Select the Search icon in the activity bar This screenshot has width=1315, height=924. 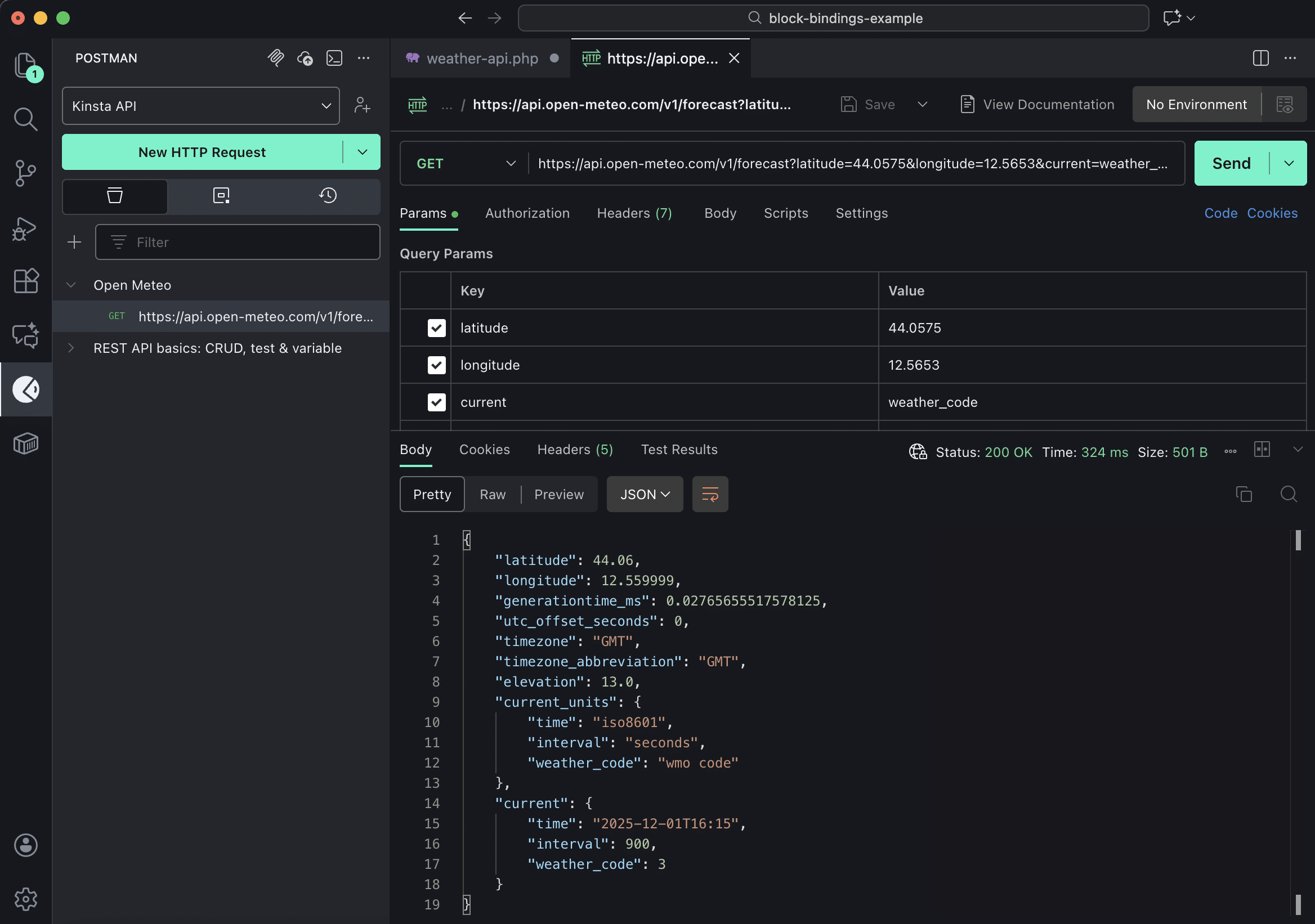tap(26, 119)
